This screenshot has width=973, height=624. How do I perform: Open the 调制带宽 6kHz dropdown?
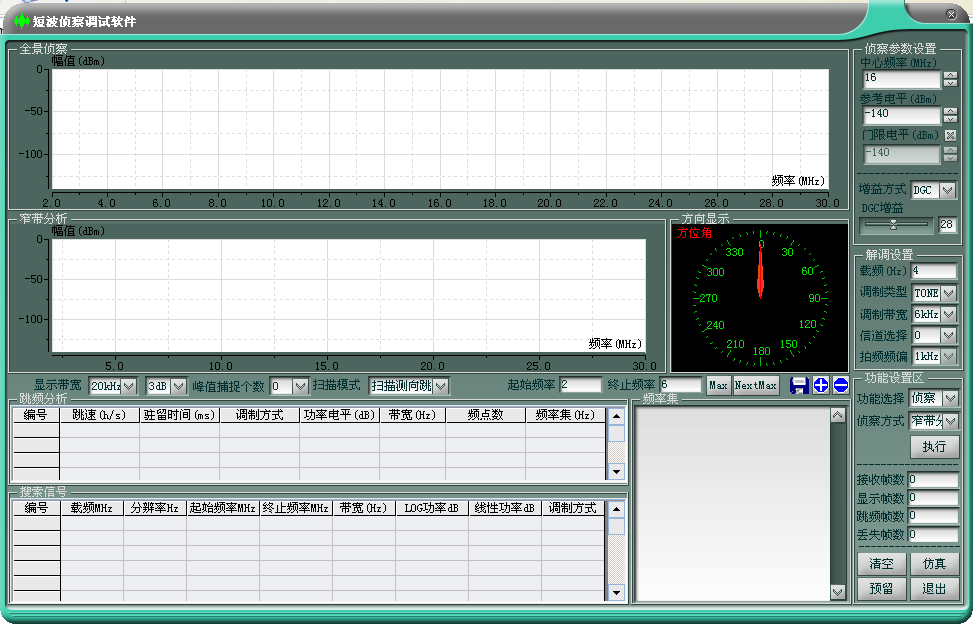point(949,314)
